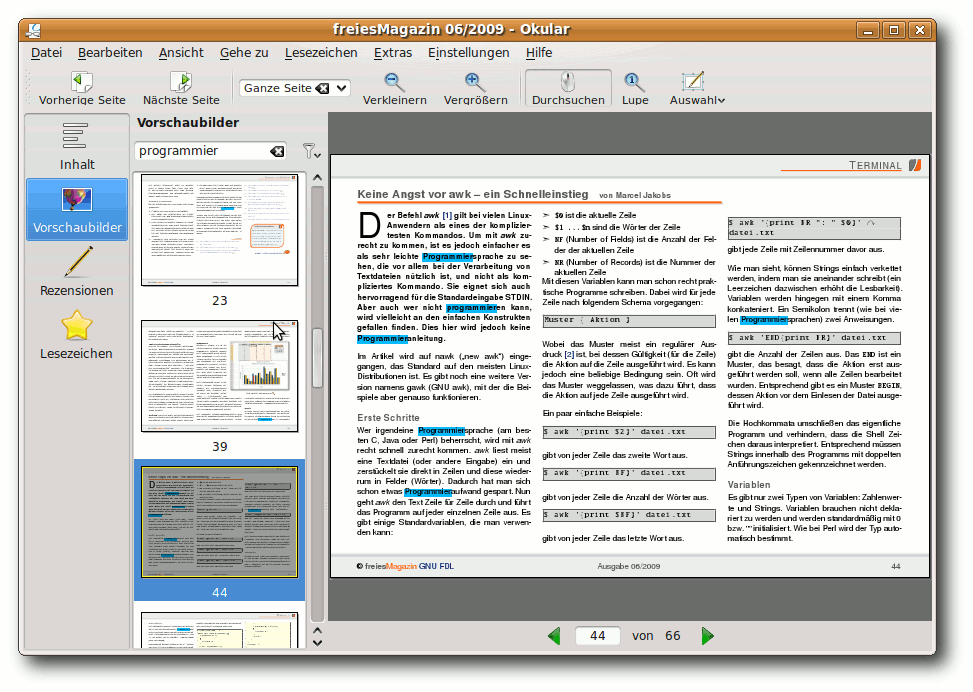Viewport: 973px width, 692px height.
Task: Select thumbnail of page 44
Action: 220,522
